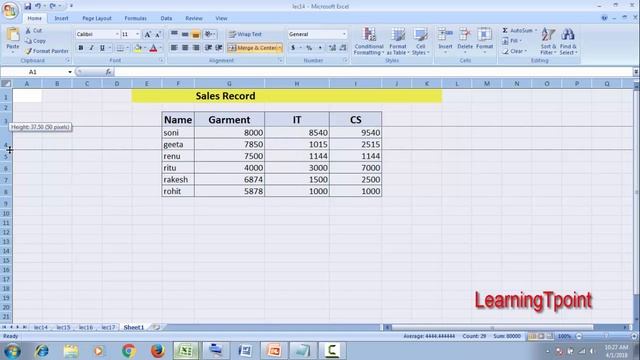Open Format as Table gallery
The height and width of the screenshot is (360, 640).
(398, 41)
